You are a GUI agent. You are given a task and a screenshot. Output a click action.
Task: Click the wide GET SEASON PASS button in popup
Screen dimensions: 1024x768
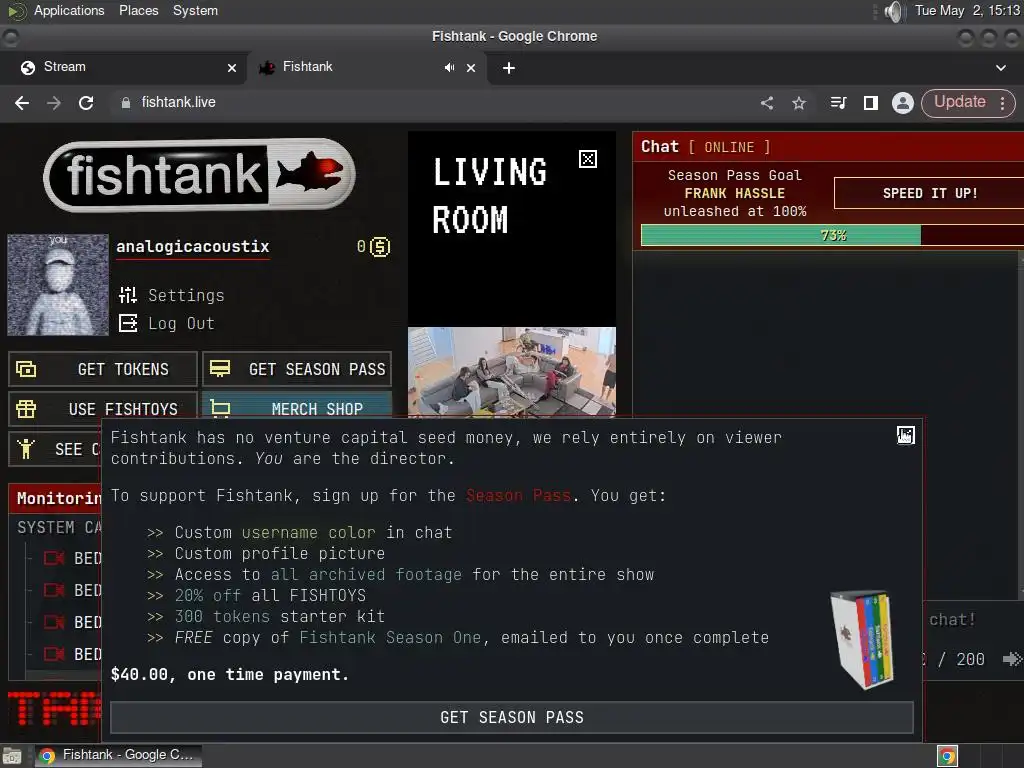511,718
